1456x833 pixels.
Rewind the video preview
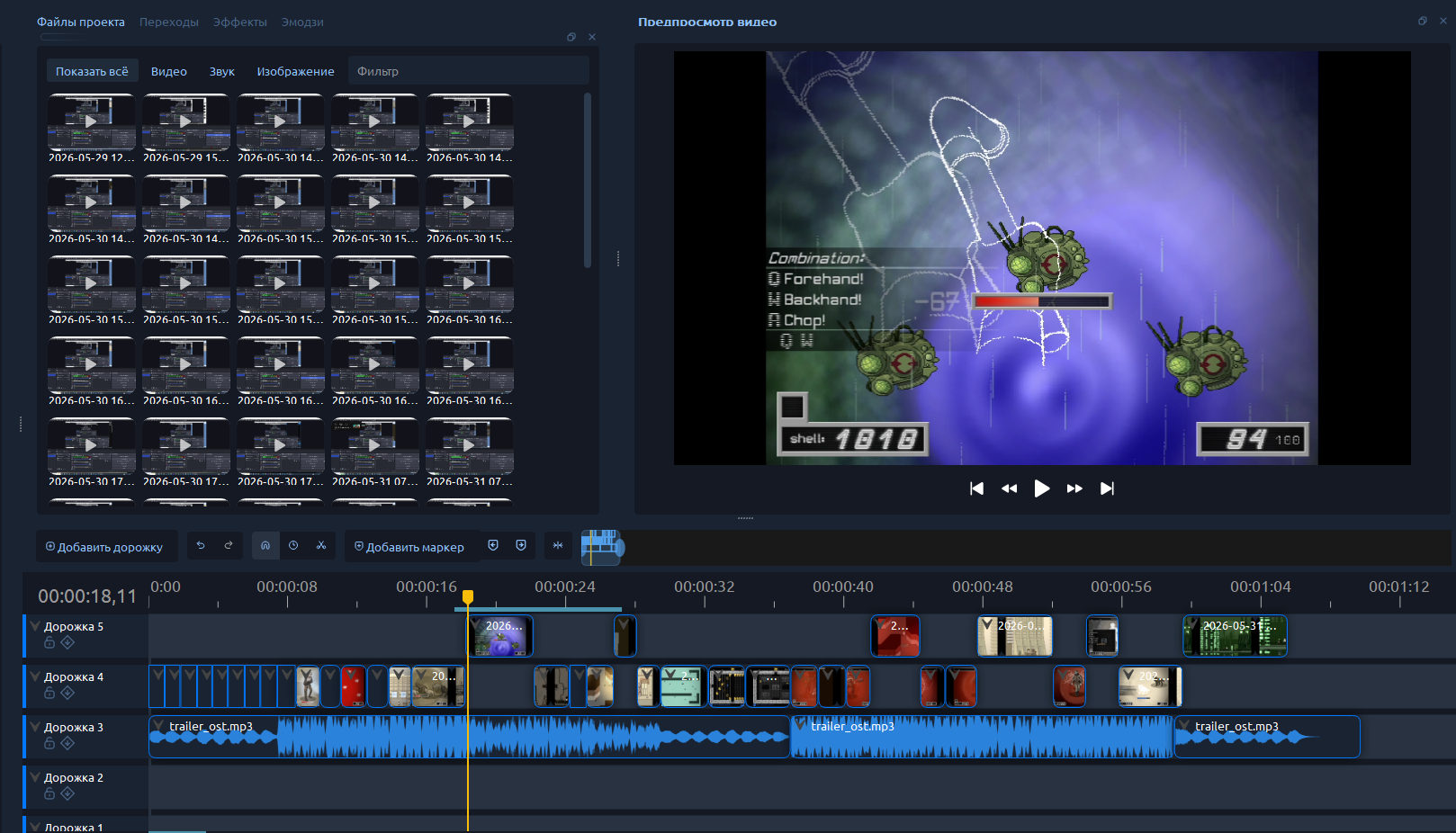[1009, 488]
